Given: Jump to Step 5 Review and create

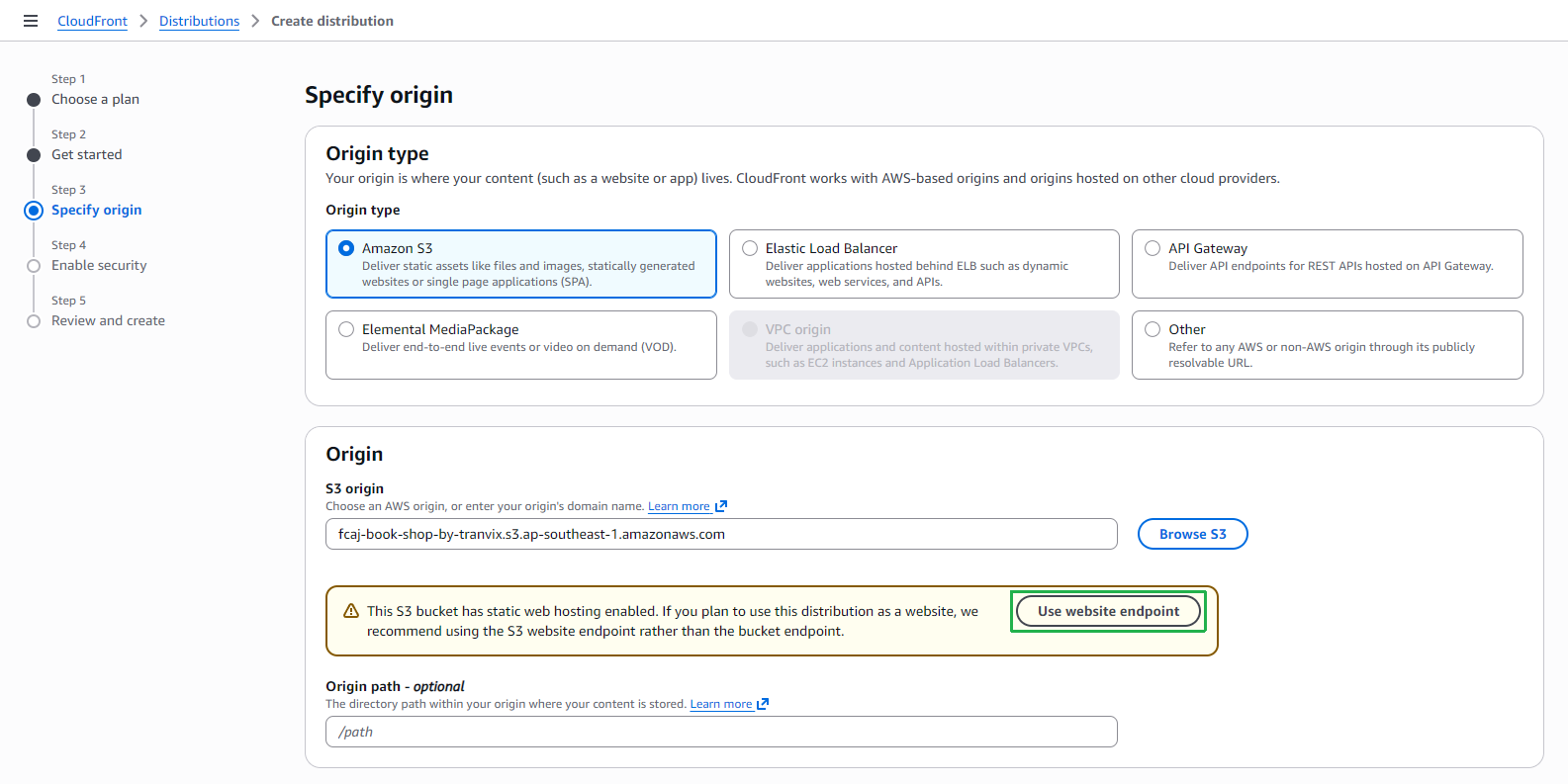Looking at the screenshot, I should coord(108,320).
